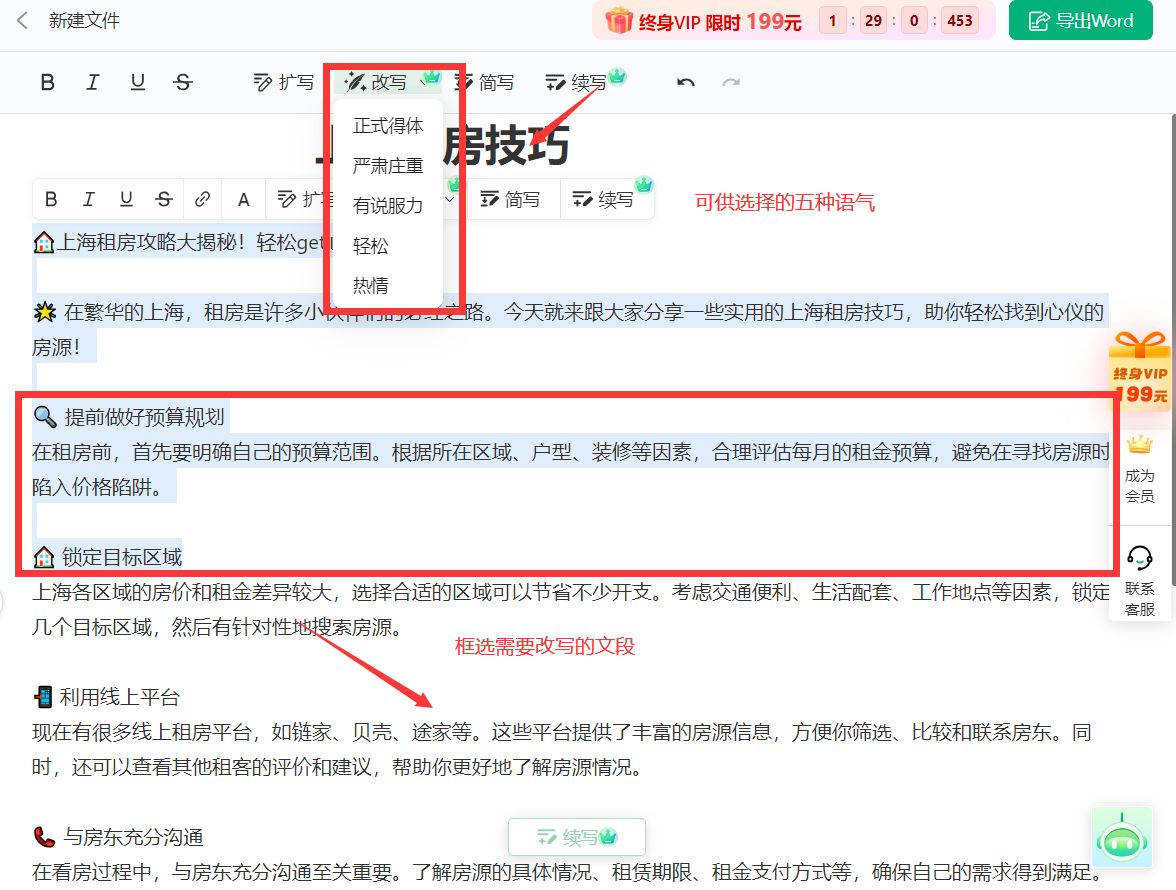This screenshot has width=1176, height=890.
Task: Select the 正式得体 tone option
Action: point(388,125)
